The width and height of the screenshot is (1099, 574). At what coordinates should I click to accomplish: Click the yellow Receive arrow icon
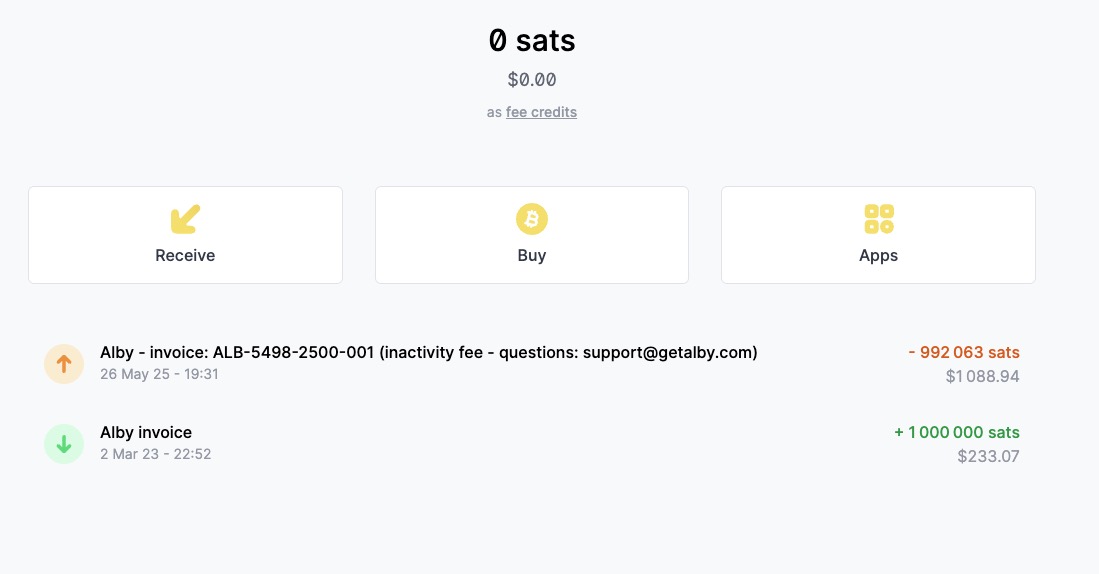click(x=185, y=219)
